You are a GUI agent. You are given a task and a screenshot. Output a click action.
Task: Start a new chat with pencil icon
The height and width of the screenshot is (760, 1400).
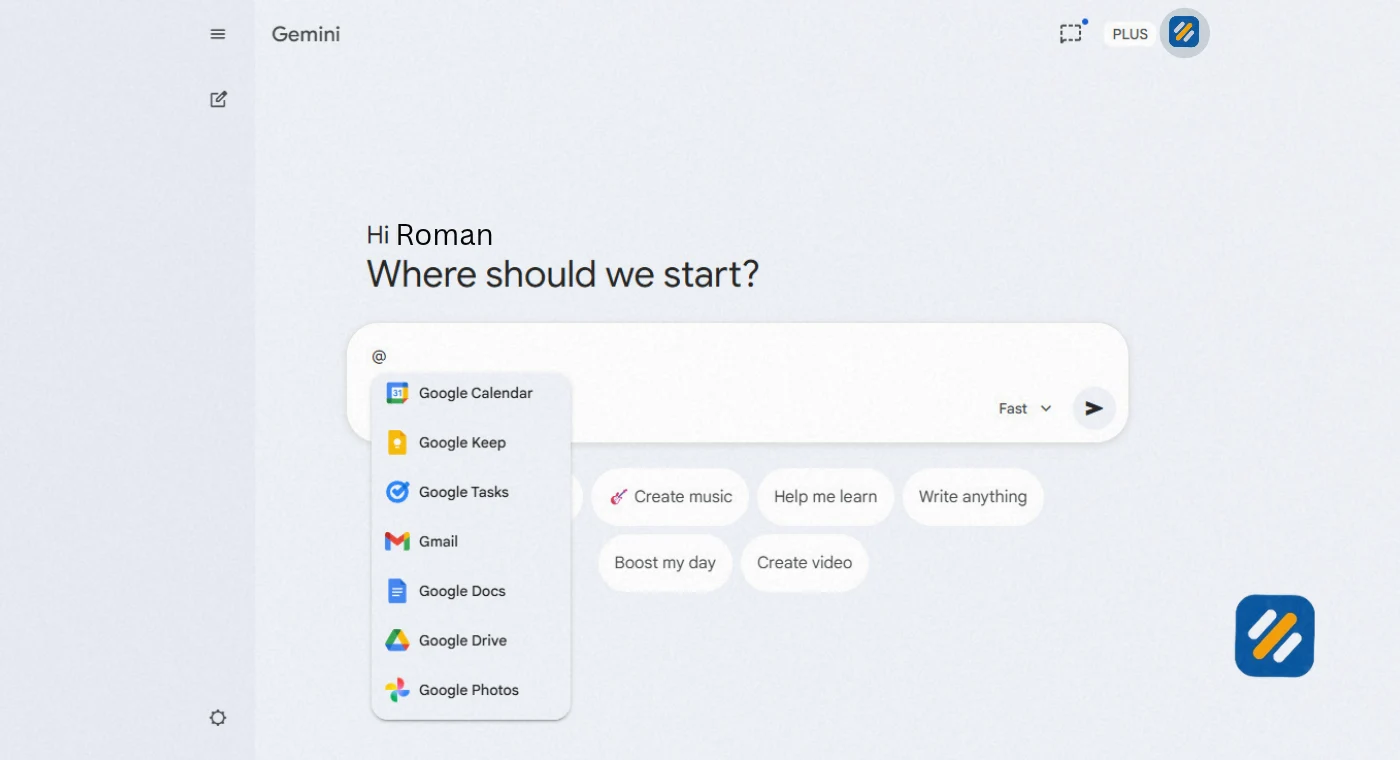pyautogui.click(x=218, y=99)
